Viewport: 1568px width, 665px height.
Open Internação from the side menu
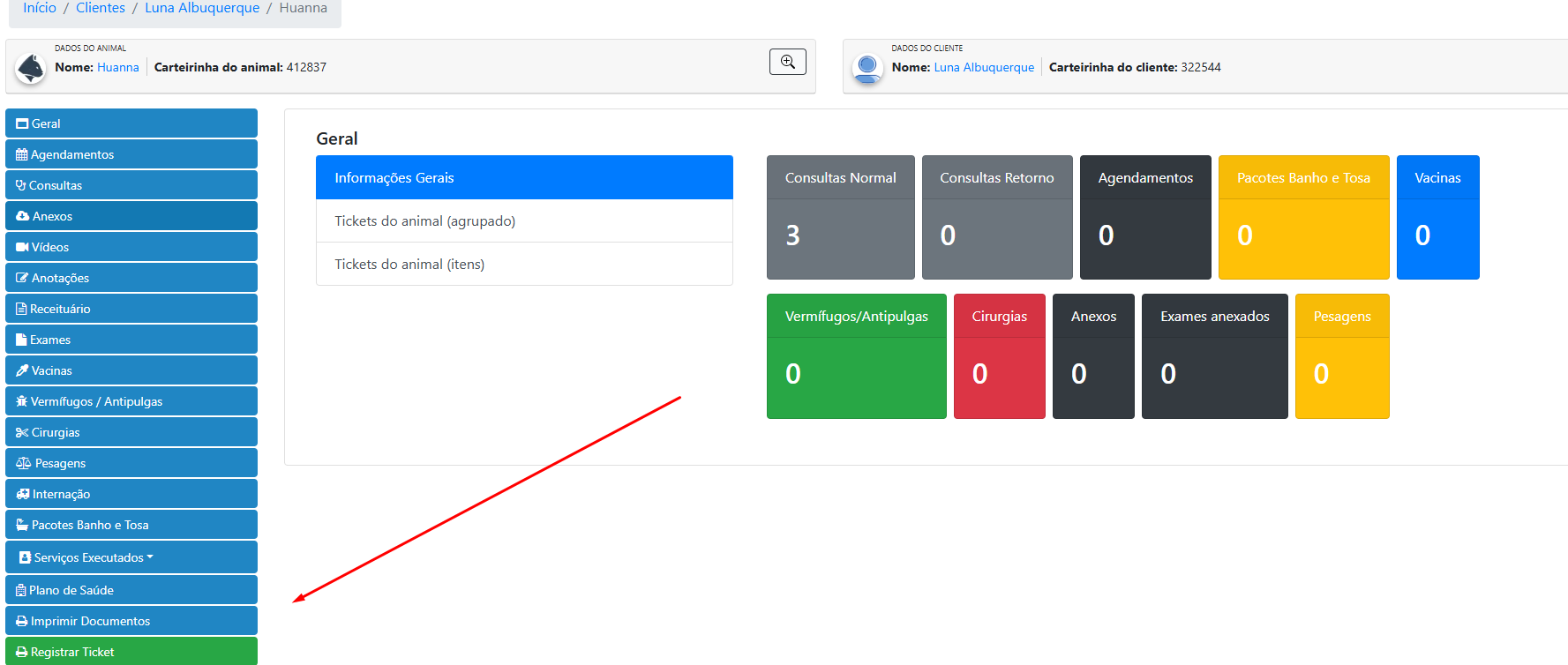[131, 494]
